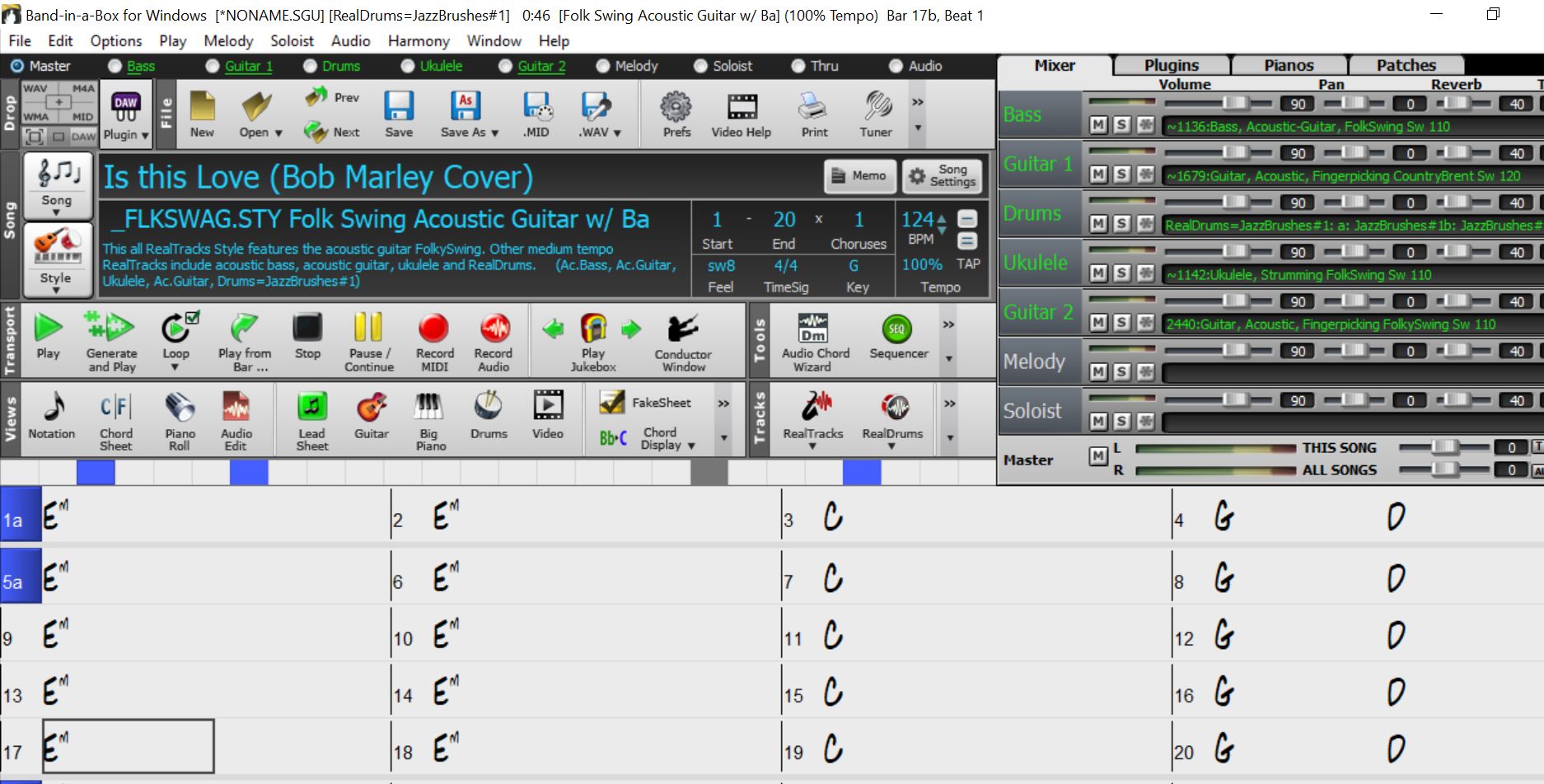Viewport: 1544px width, 784px height.
Task: Open the Audio Edit view
Action: [236, 422]
